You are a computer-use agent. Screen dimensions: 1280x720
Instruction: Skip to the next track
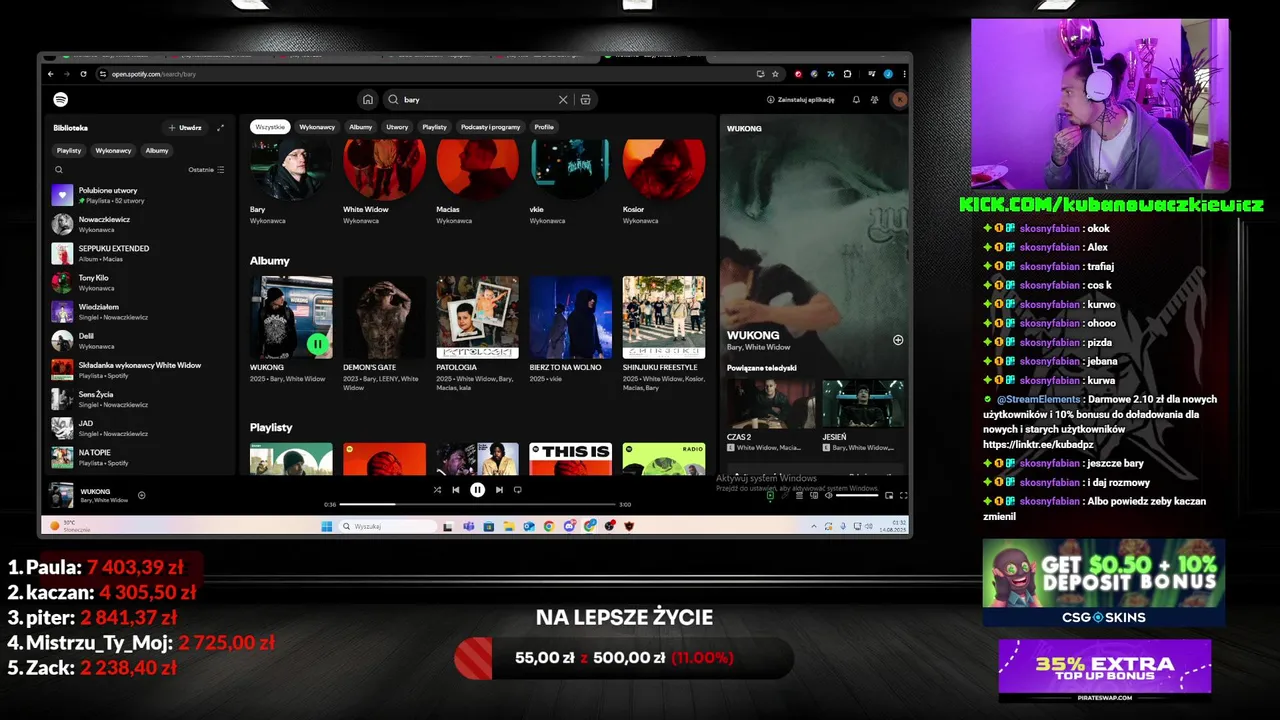click(499, 490)
